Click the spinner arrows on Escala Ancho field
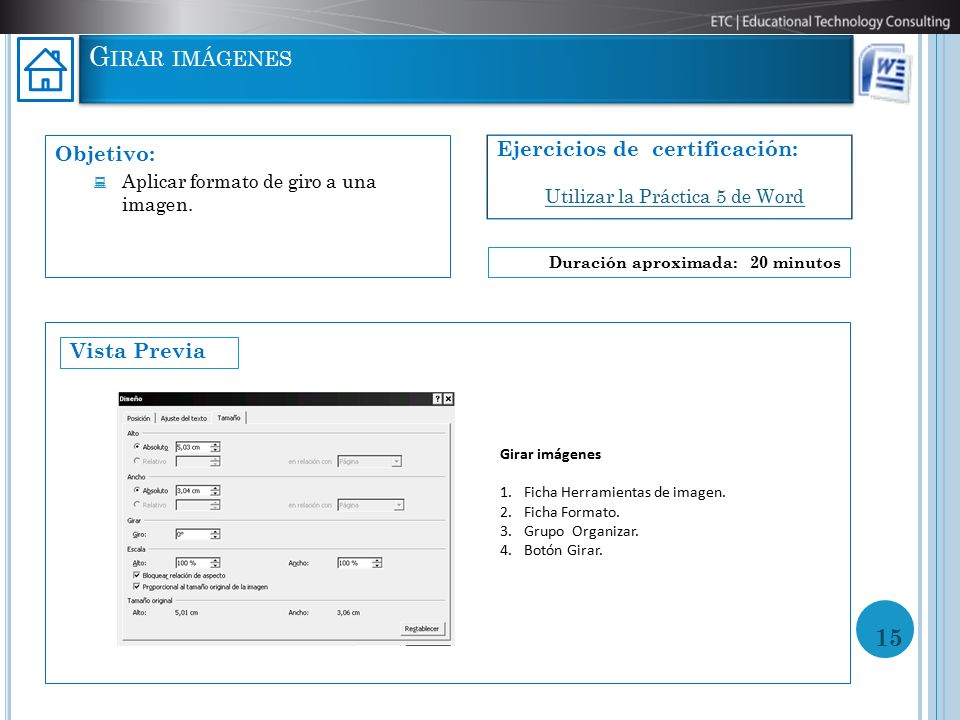This screenshot has width=960, height=720. click(x=377, y=563)
